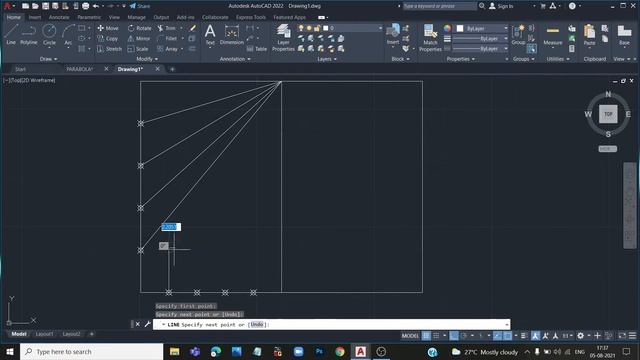Screen dimensions: 640x360
Task: Click the Copy tool
Action: (x=108, y=38)
